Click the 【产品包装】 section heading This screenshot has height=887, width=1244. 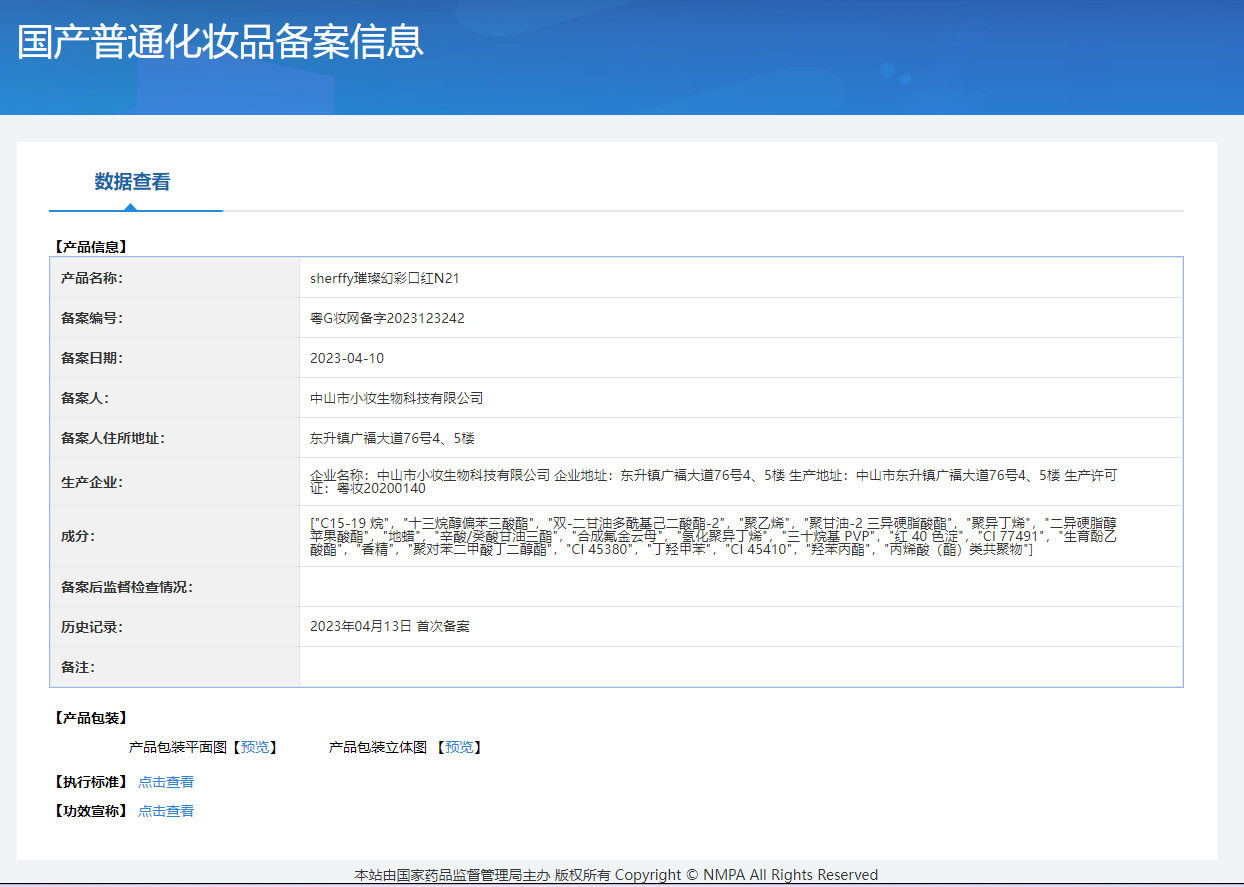tap(91, 718)
